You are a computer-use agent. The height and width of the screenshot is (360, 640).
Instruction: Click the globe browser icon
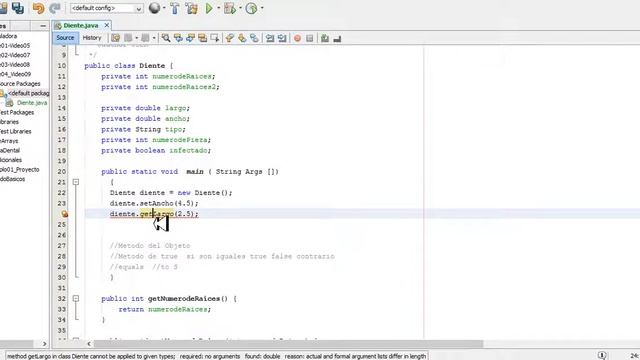154,8
